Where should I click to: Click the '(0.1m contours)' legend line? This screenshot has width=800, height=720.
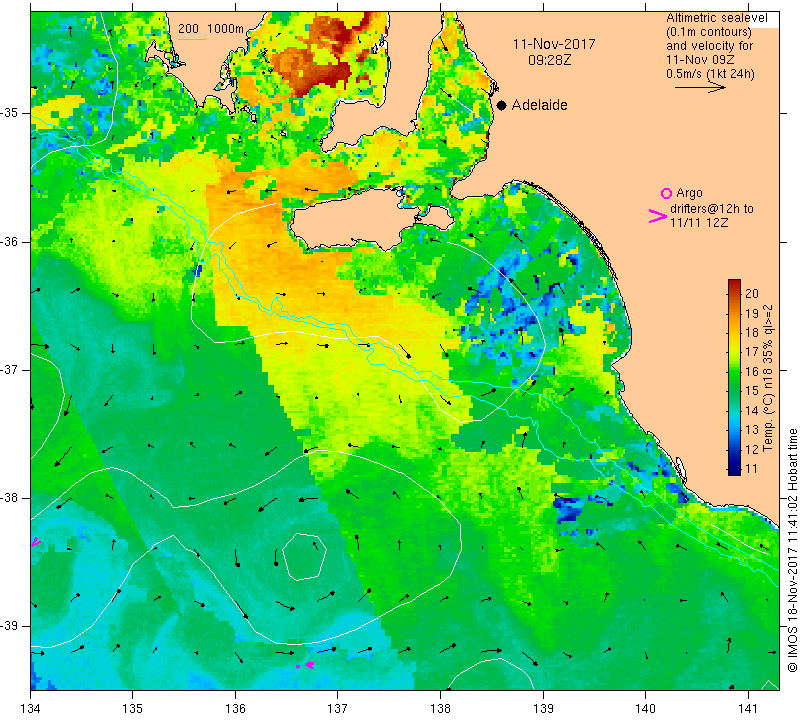tap(709, 32)
